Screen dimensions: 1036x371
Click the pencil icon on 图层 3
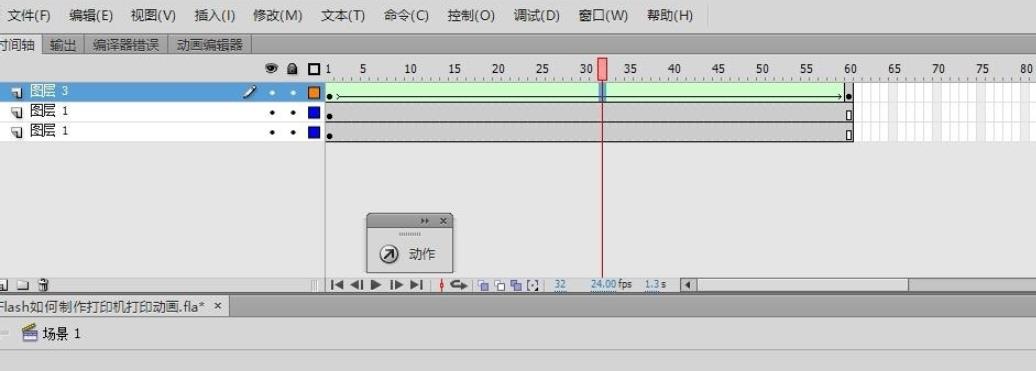pos(249,92)
